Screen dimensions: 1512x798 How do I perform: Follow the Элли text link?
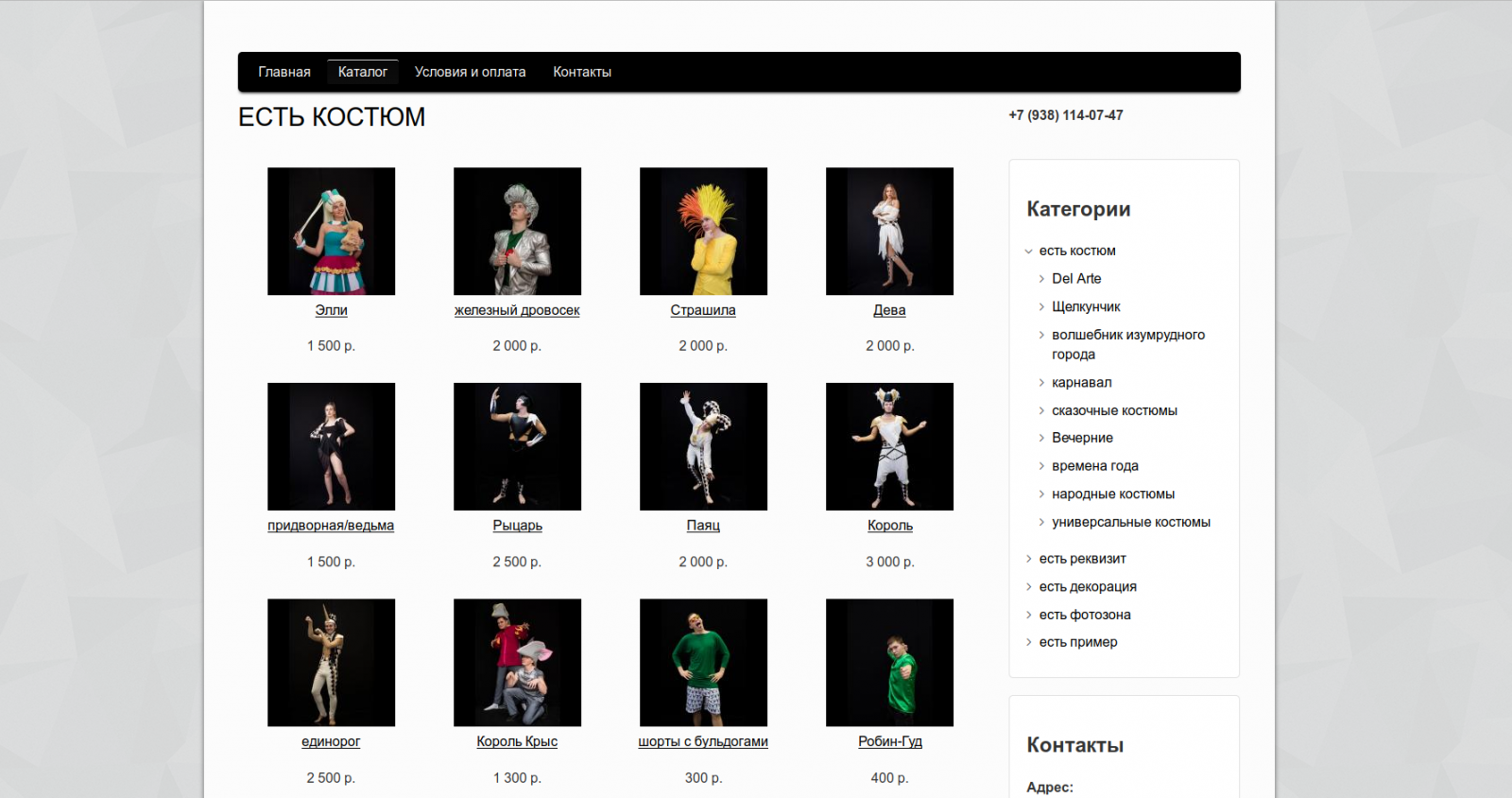click(x=331, y=310)
